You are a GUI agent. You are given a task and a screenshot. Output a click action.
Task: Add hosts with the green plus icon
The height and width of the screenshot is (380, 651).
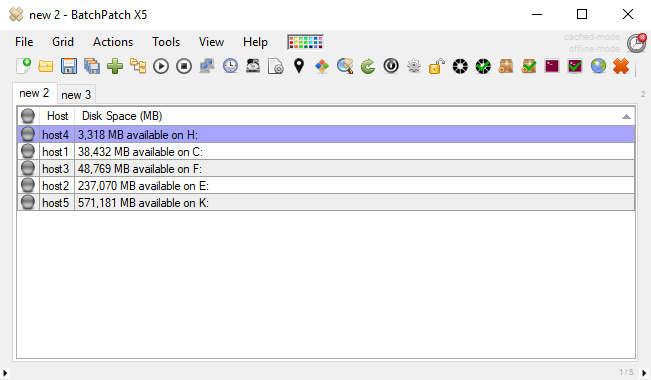(x=115, y=66)
